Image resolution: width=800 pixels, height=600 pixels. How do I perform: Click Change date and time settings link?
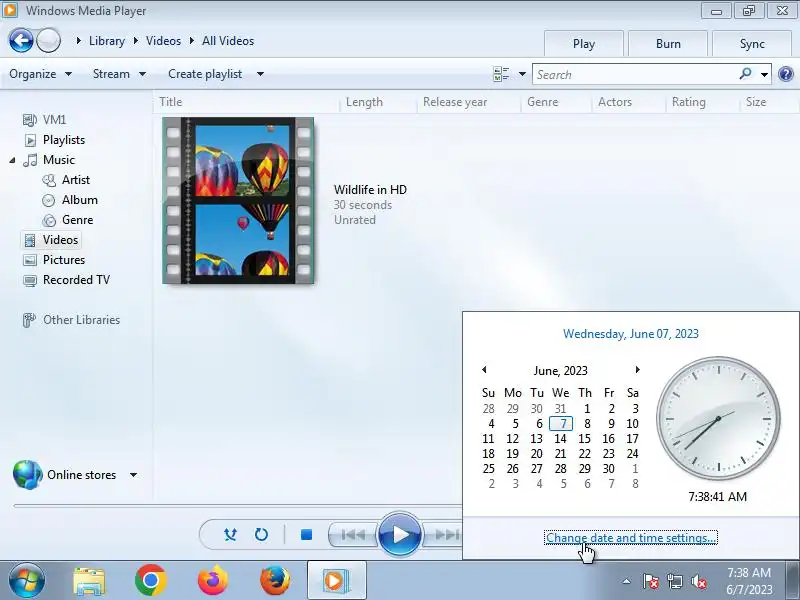point(631,538)
